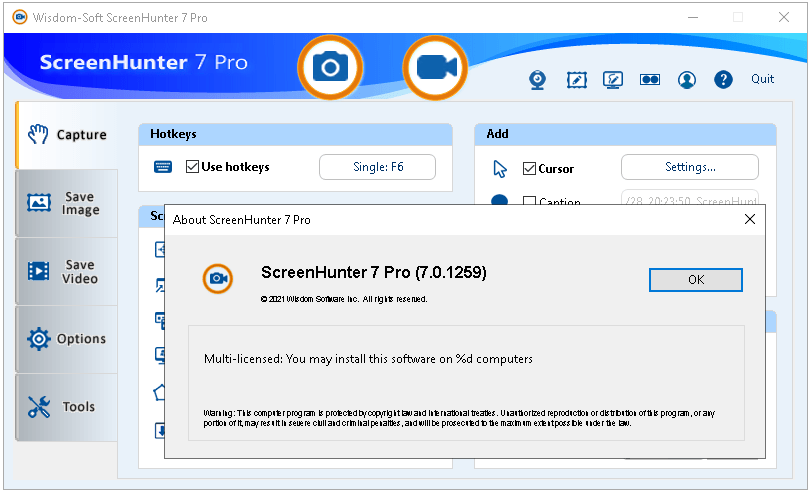Viewport: 810px width, 492px height.
Task: Open the Options tab
Action: tap(67, 339)
